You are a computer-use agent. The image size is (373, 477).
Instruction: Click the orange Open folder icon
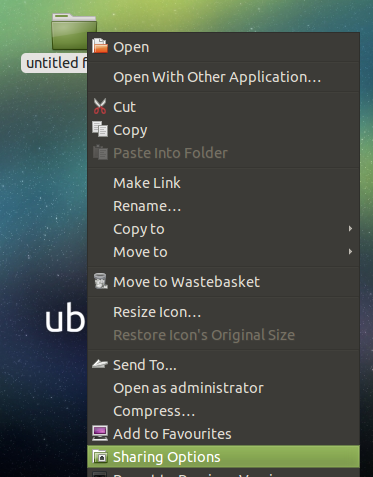coord(100,46)
